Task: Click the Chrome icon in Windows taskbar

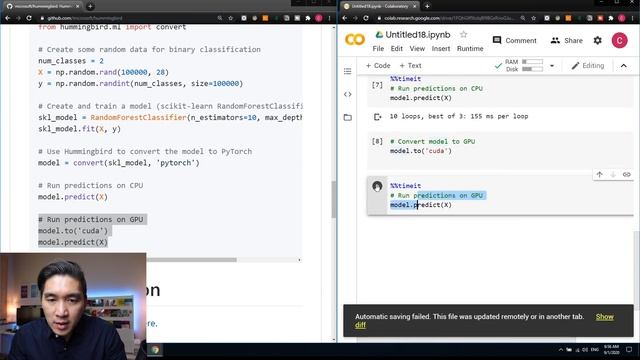Action: coord(155,350)
